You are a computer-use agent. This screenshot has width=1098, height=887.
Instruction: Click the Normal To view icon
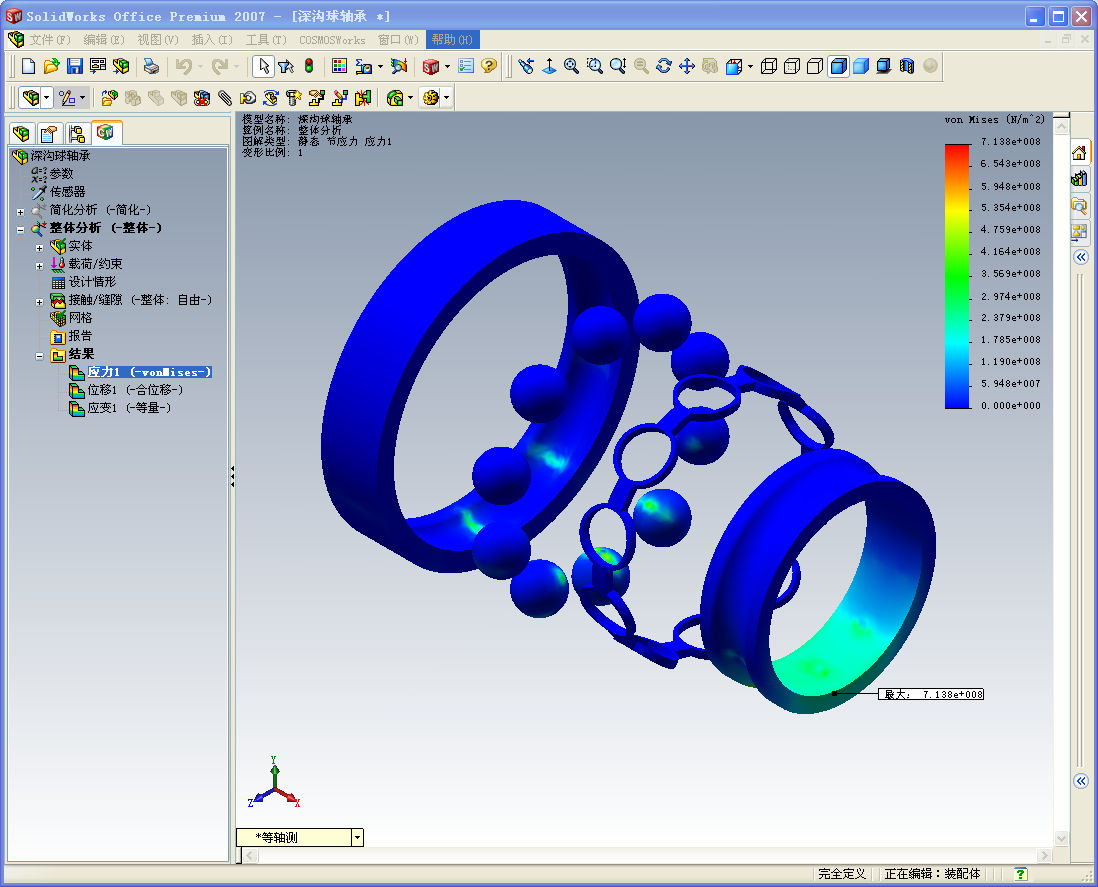click(549, 67)
